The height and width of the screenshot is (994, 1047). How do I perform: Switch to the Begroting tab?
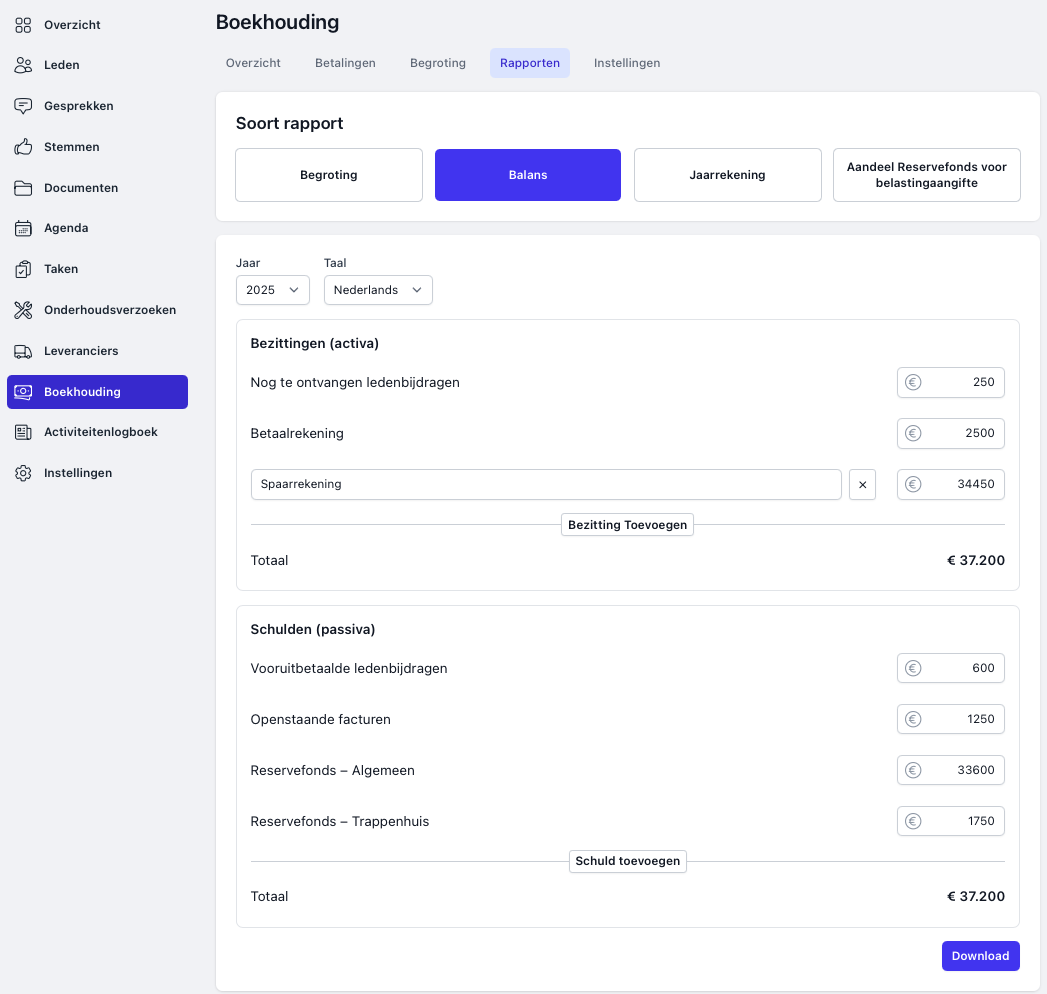pos(438,63)
